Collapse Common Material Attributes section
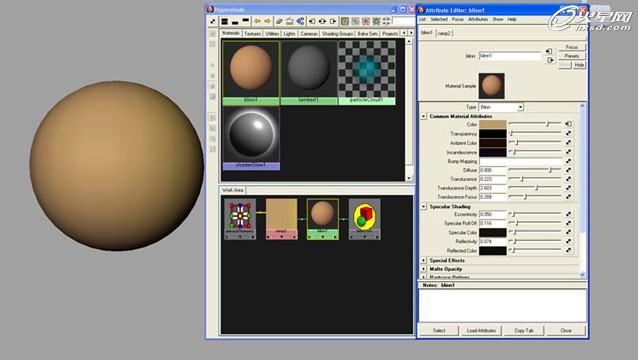Viewport: 638px width, 360px height. point(423,116)
